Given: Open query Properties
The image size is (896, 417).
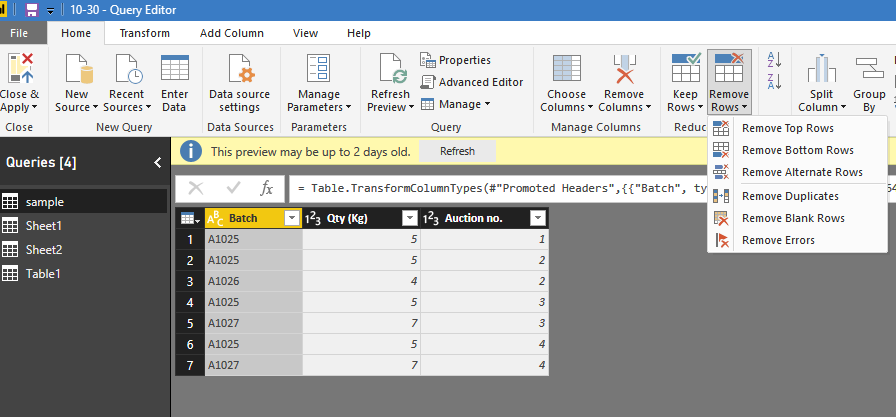Looking at the screenshot, I should click(455, 60).
